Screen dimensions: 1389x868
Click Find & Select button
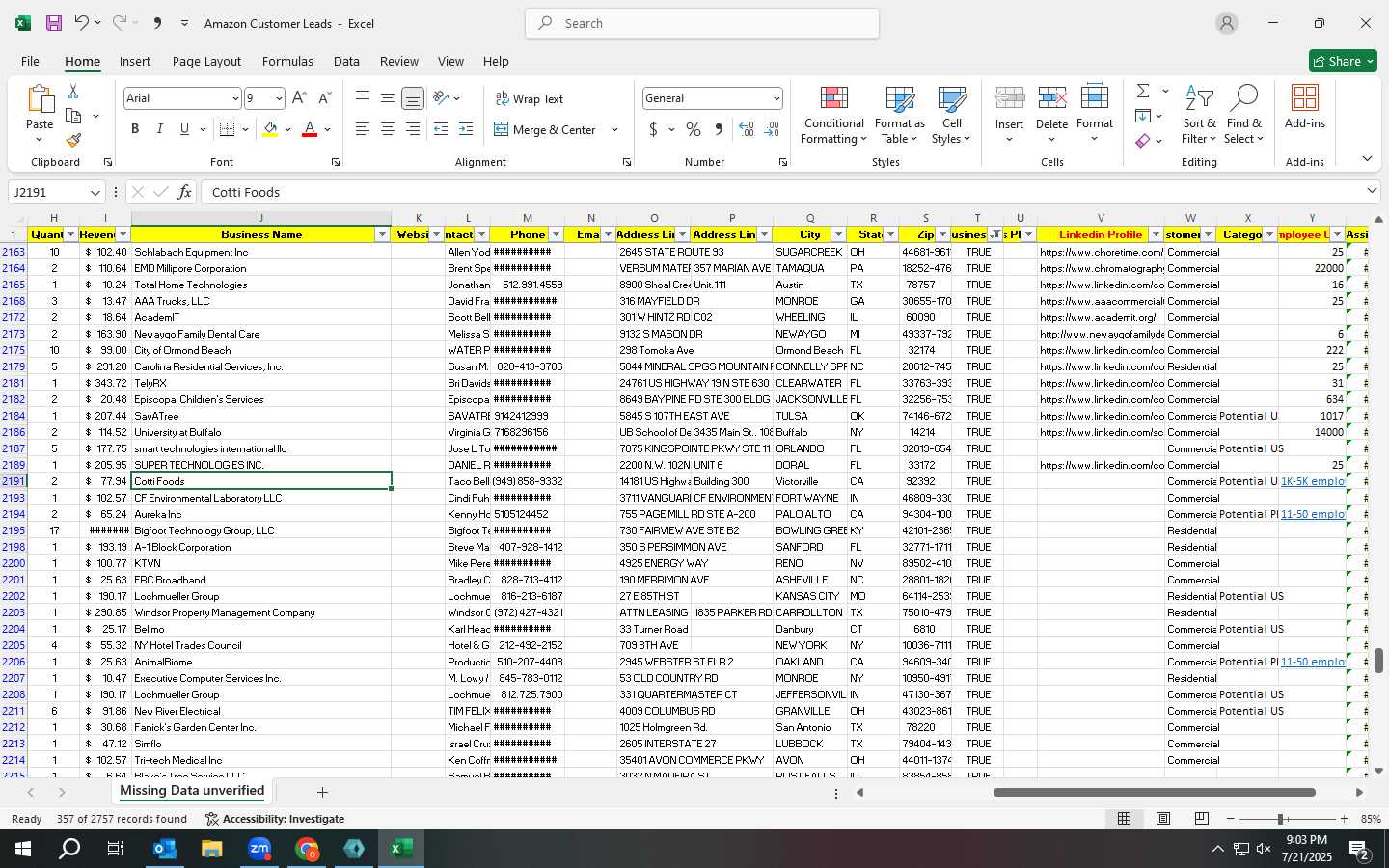pos(1243,115)
